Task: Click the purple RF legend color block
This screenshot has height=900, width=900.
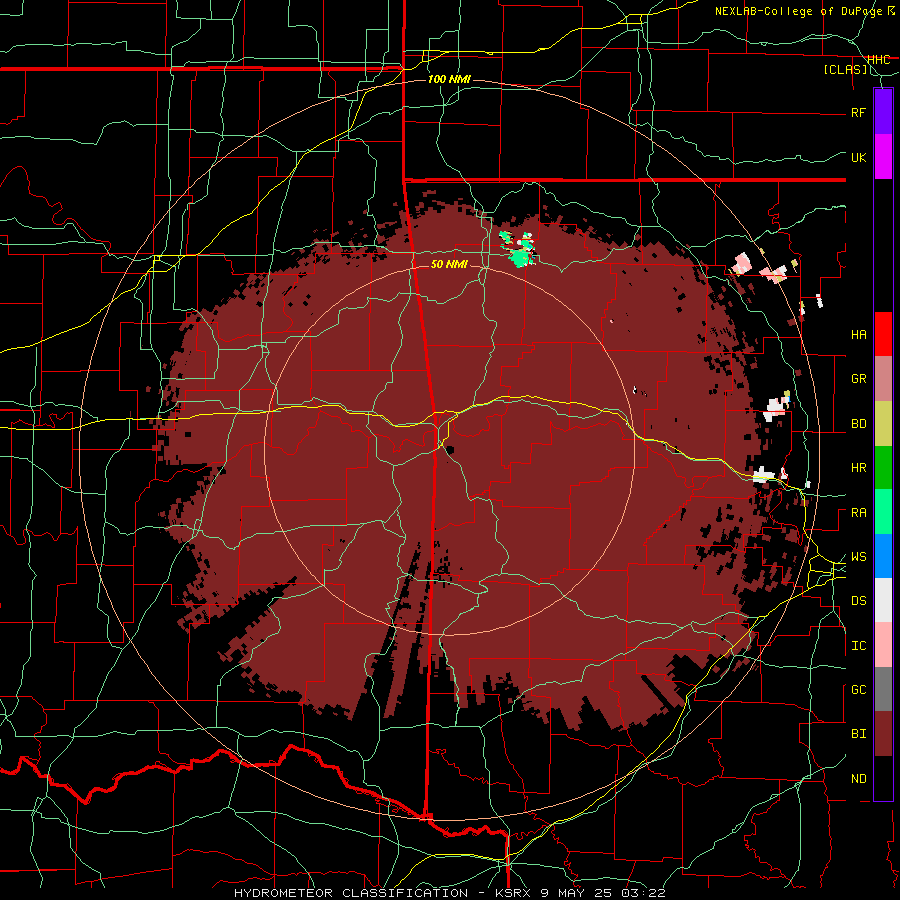Action: tap(883, 112)
